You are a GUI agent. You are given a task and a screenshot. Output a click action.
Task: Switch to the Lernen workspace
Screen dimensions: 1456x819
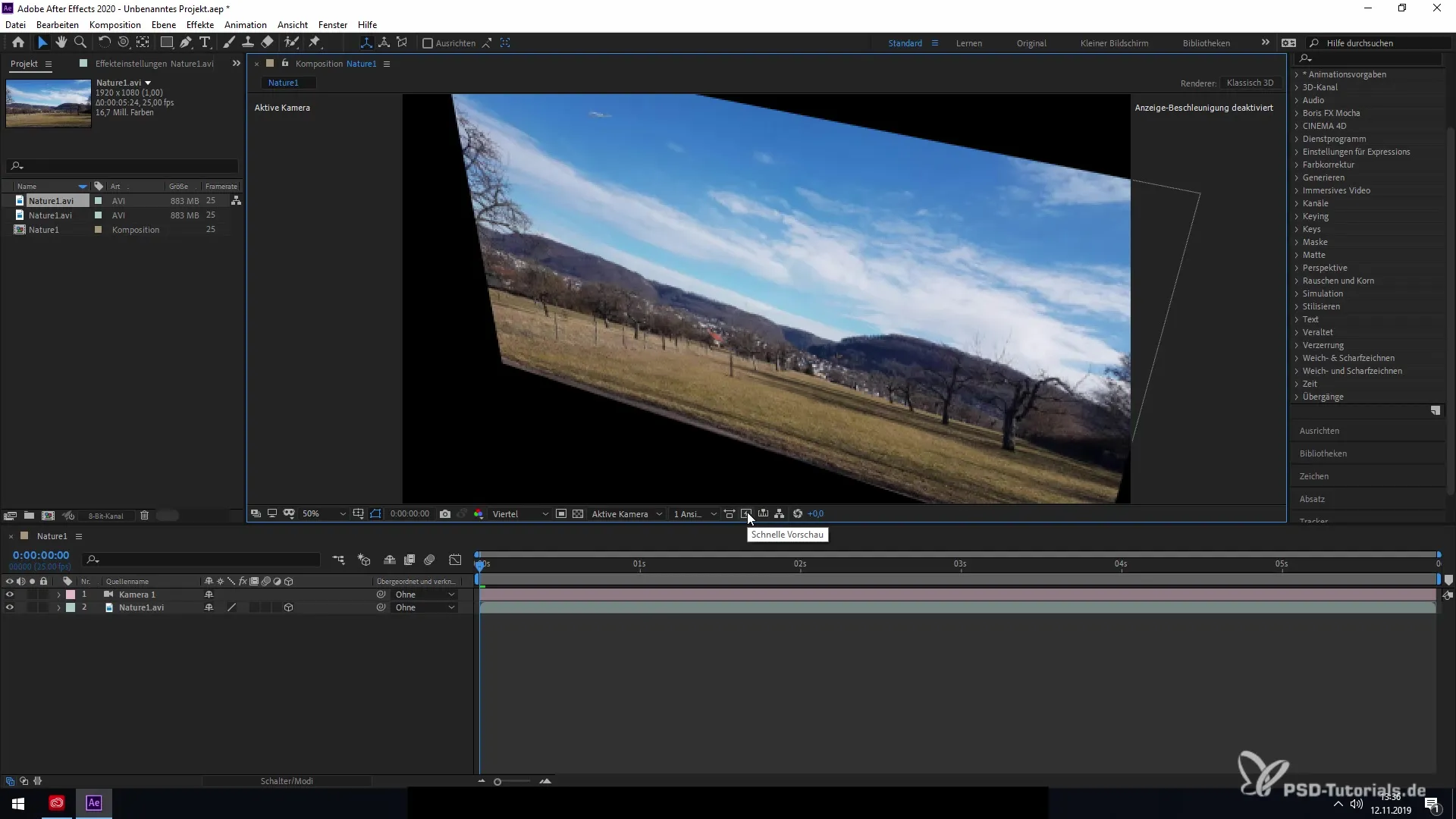pos(969,43)
